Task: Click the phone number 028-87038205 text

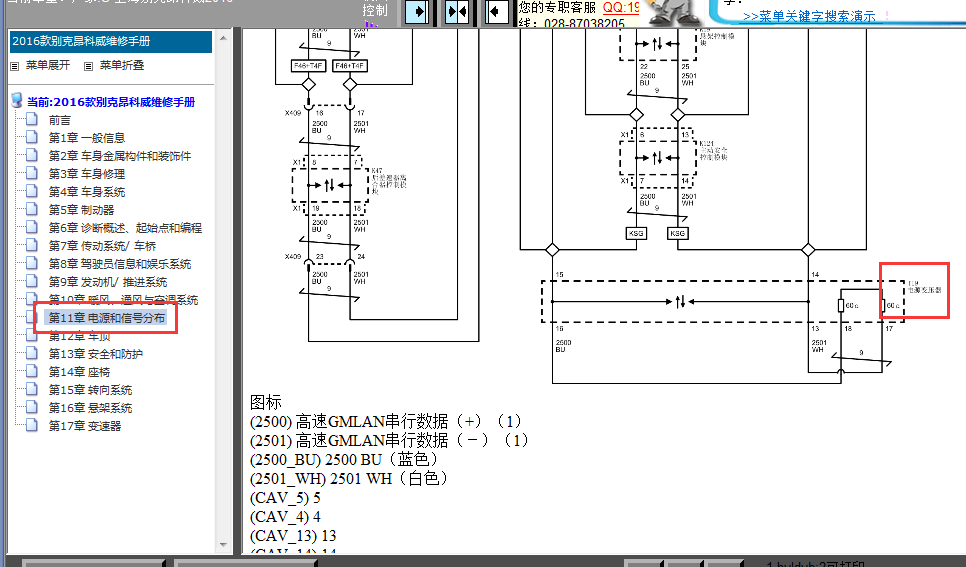Action: pyautogui.click(x=585, y=23)
